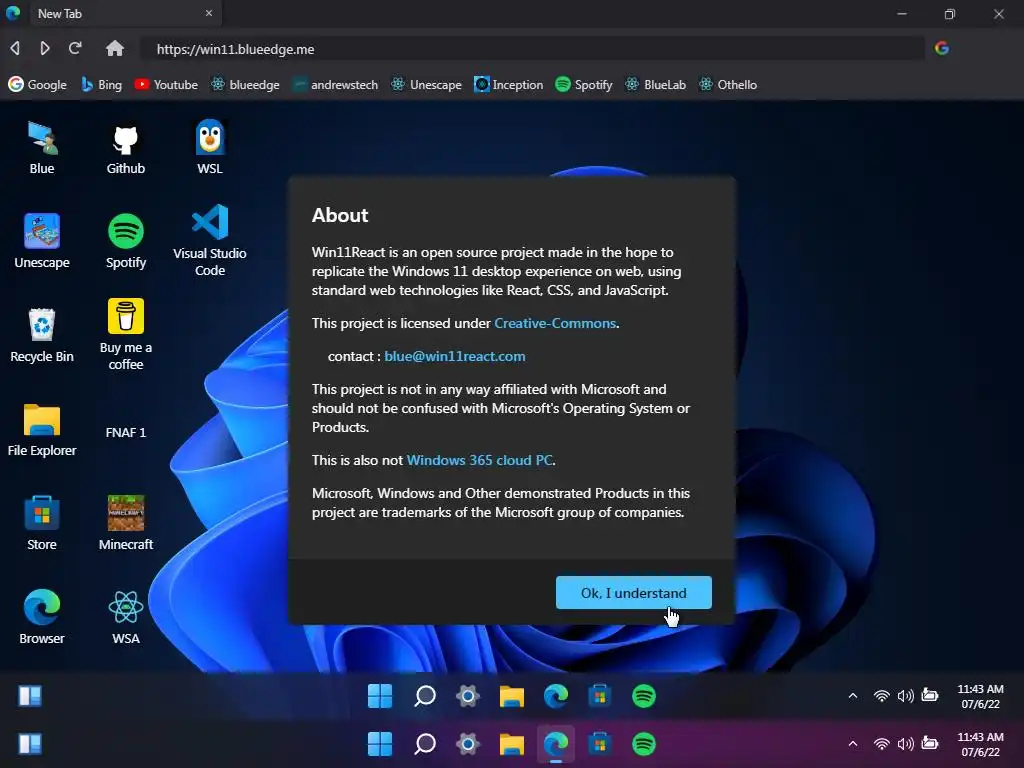Expand hidden tray icons in bottom taskbar
Image resolution: width=1024 pixels, height=768 pixels.
point(853,744)
